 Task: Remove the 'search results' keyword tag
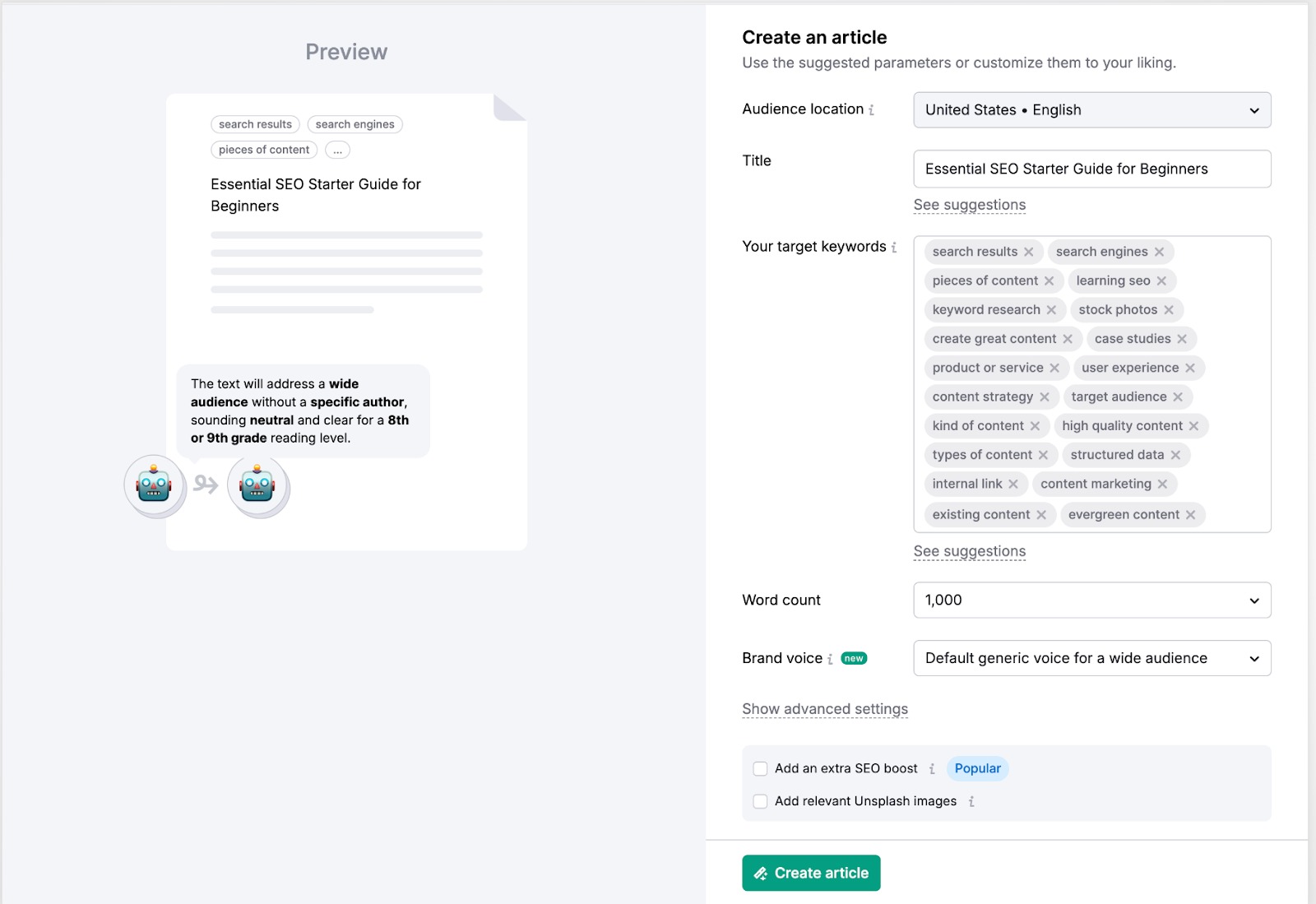click(x=1029, y=252)
